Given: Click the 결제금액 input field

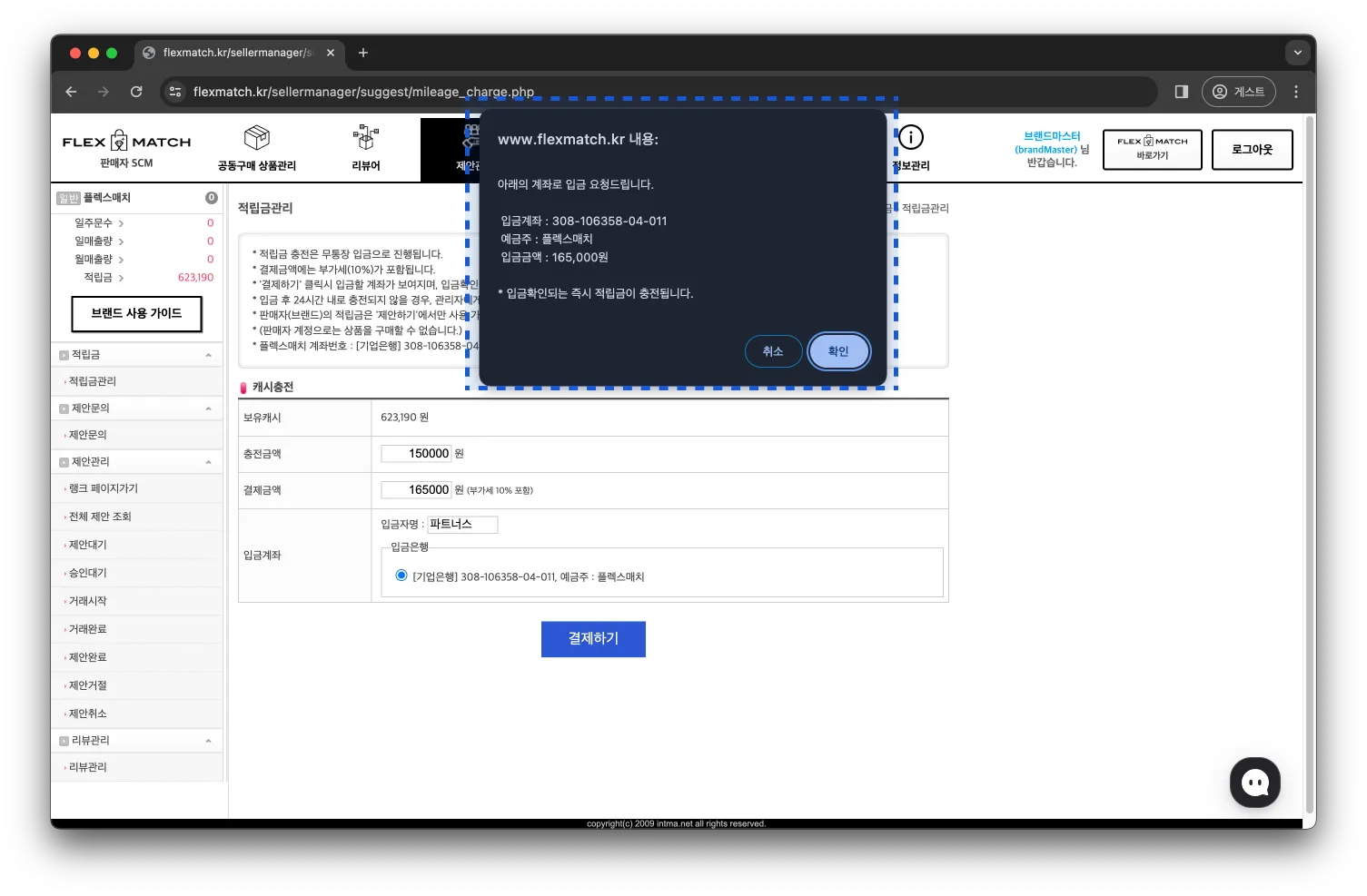Looking at the screenshot, I should pos(416,490).
